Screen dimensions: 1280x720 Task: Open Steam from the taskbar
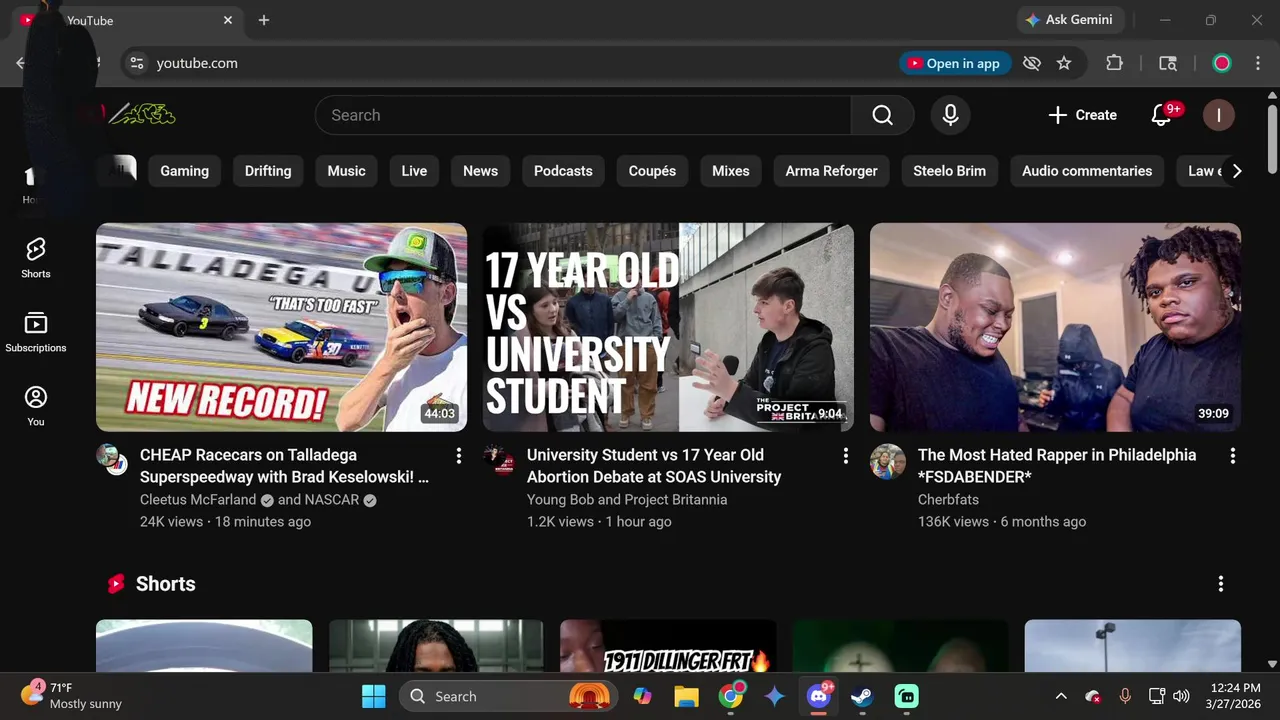[x=862, y=696]
